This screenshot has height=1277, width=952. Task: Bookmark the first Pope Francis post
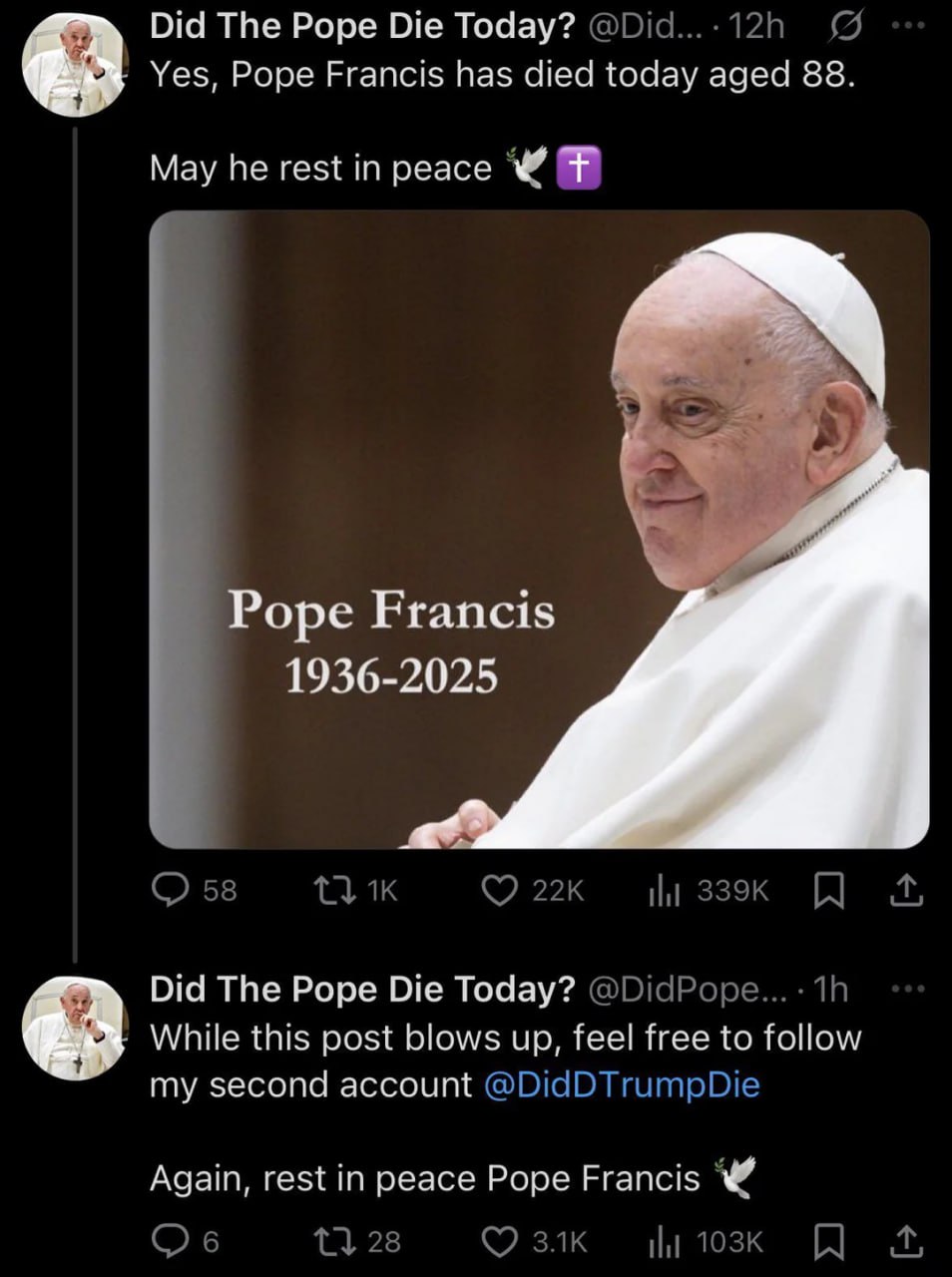[826, 890]
